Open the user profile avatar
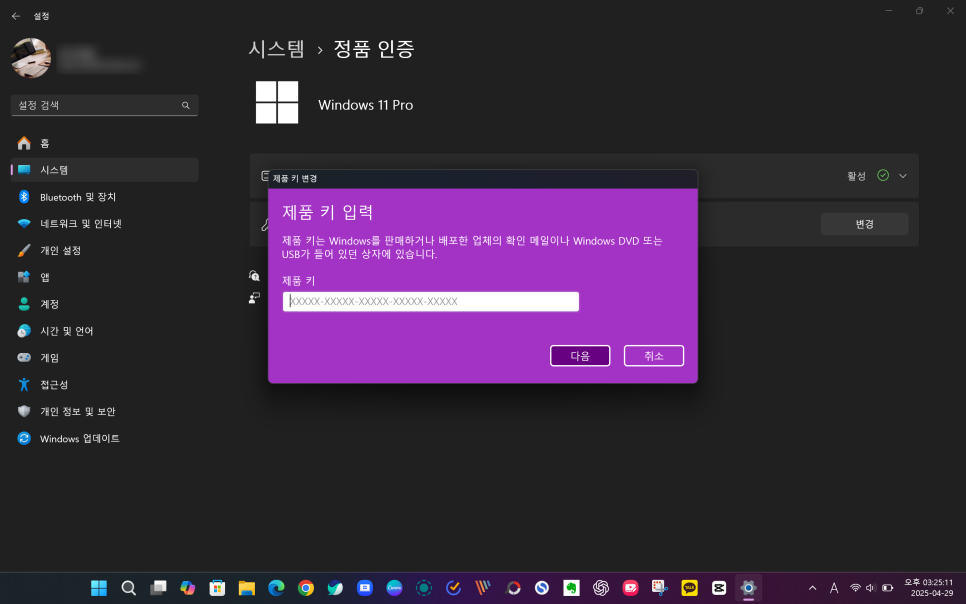This screenshot has height=604, width=966. [x=31, y=58]
